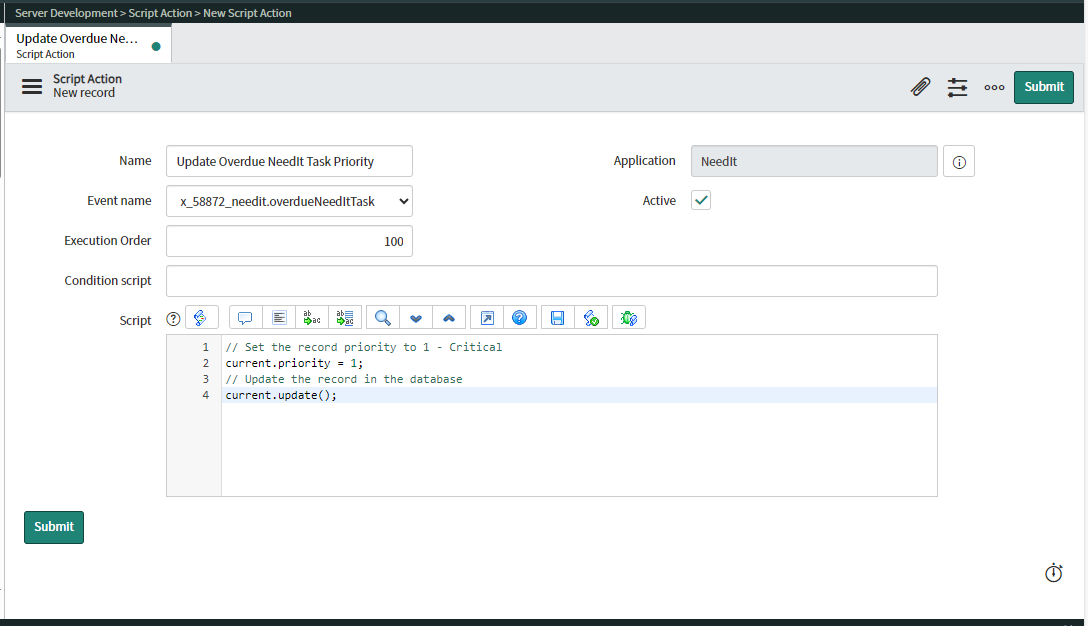Click the 'Execution Order' field label
This screenshot has width=1088, height=626.
click(108, 241)
